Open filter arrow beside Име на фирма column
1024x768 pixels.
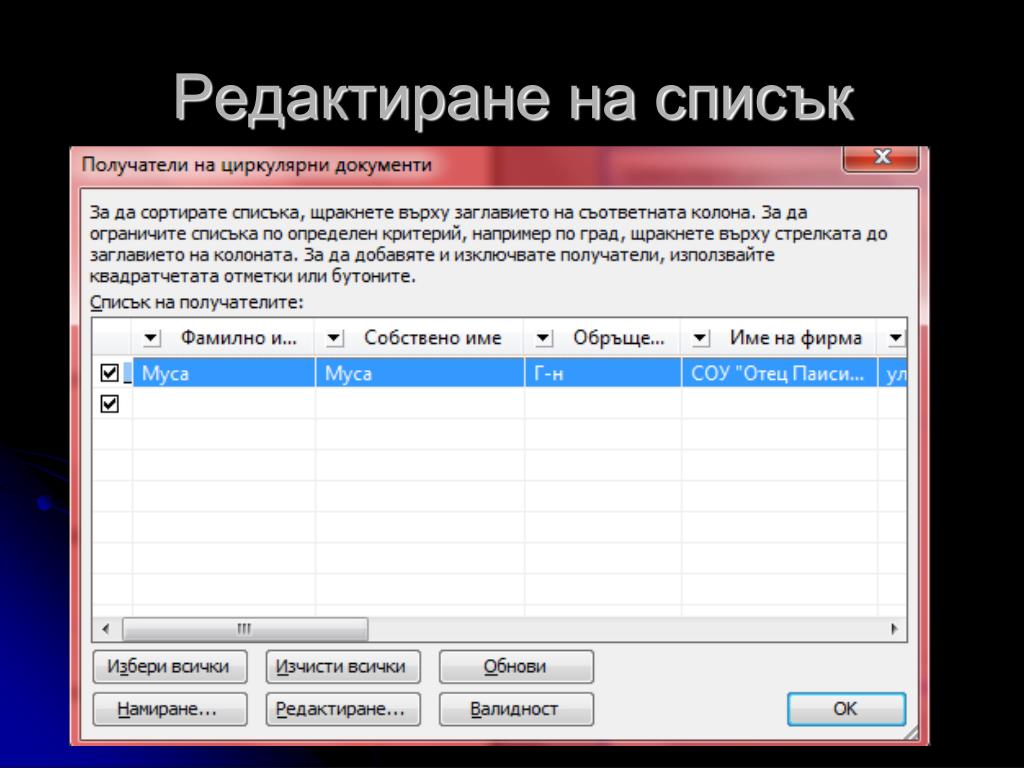(x=701, y=338)
